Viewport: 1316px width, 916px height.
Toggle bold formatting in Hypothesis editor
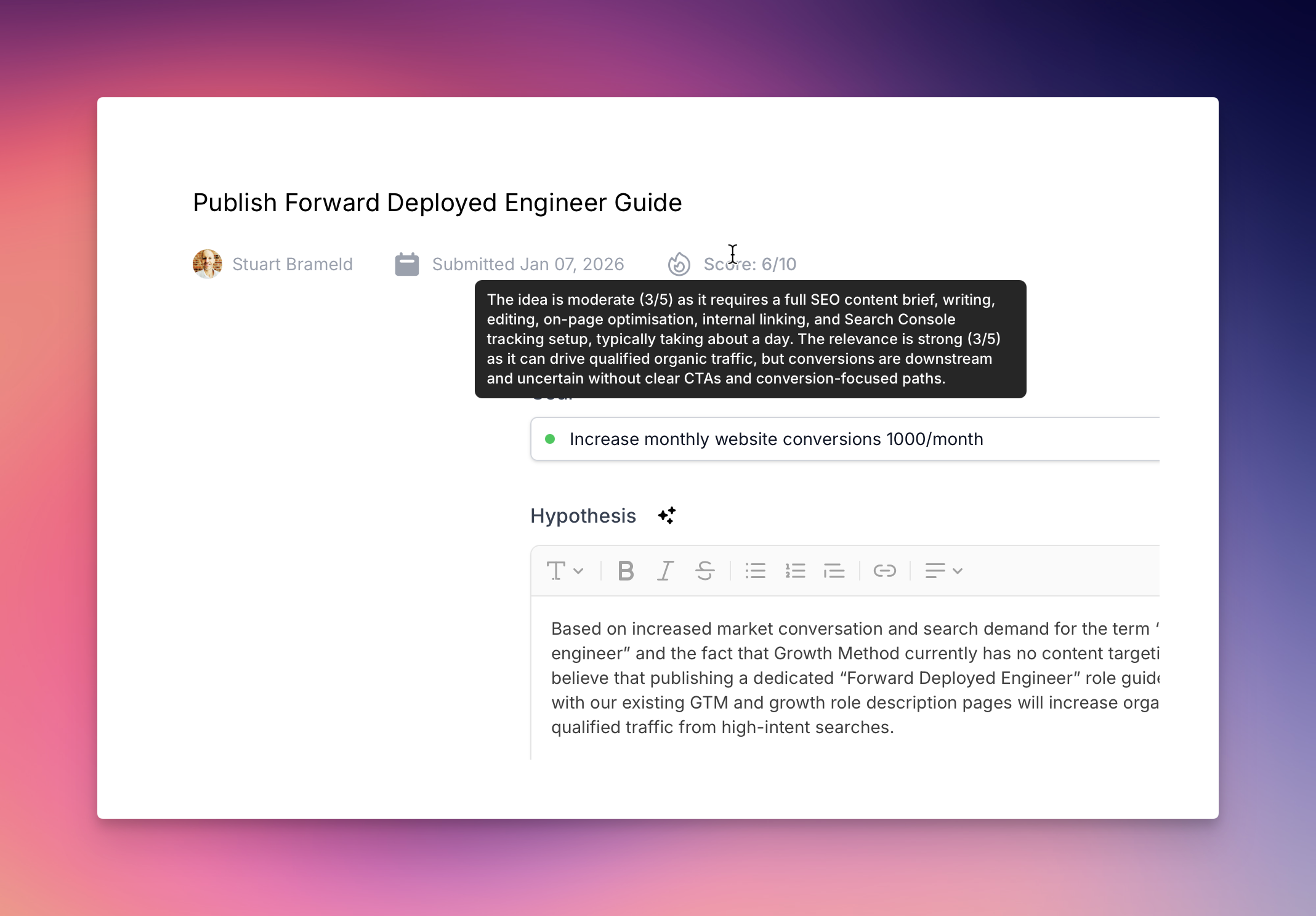[x=626, y=571]
